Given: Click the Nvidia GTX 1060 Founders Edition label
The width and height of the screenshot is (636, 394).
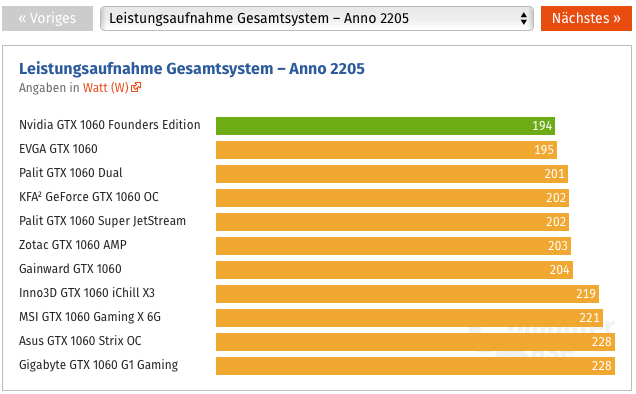Looking at the screenshot, I should pyautogui.click(x=110, y=125).
